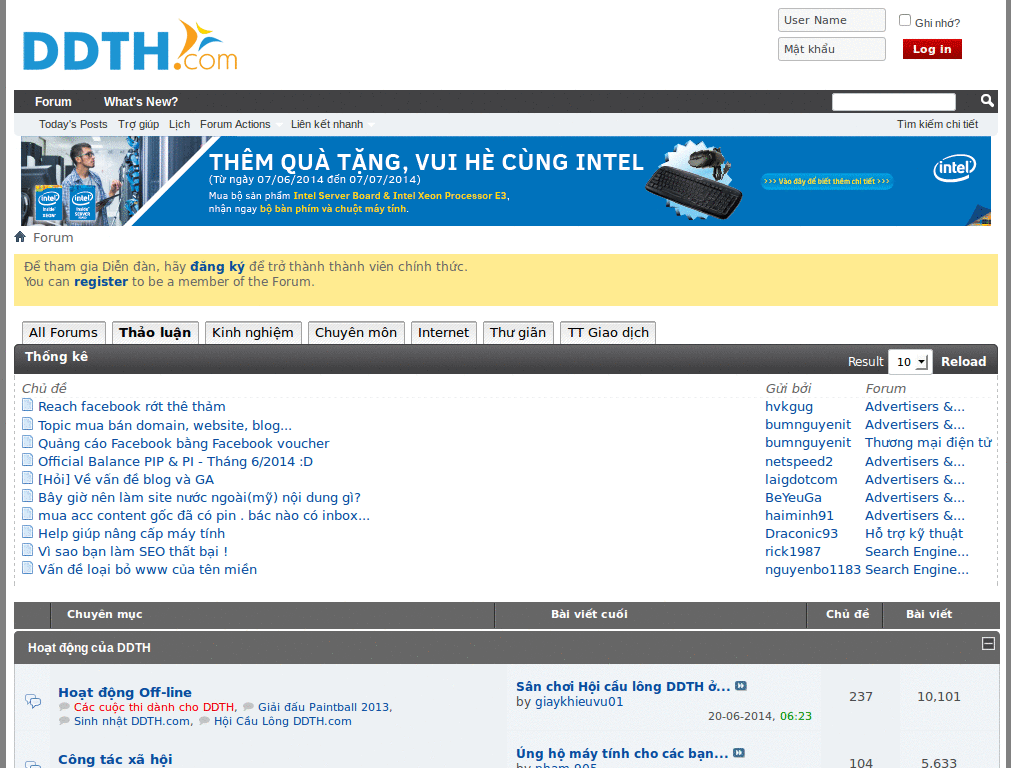Focus the search box in navbar

pyautogui.click(x=893, y=102)
